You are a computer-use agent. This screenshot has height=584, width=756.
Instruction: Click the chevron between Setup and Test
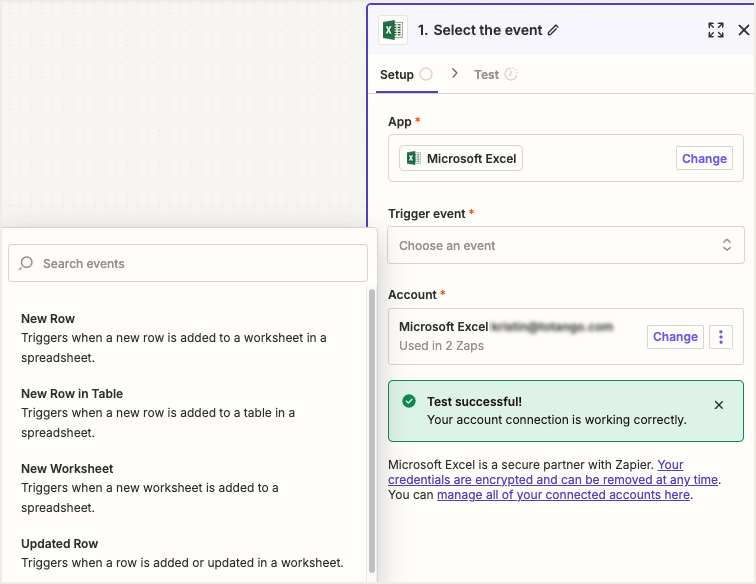pos(454,73)
